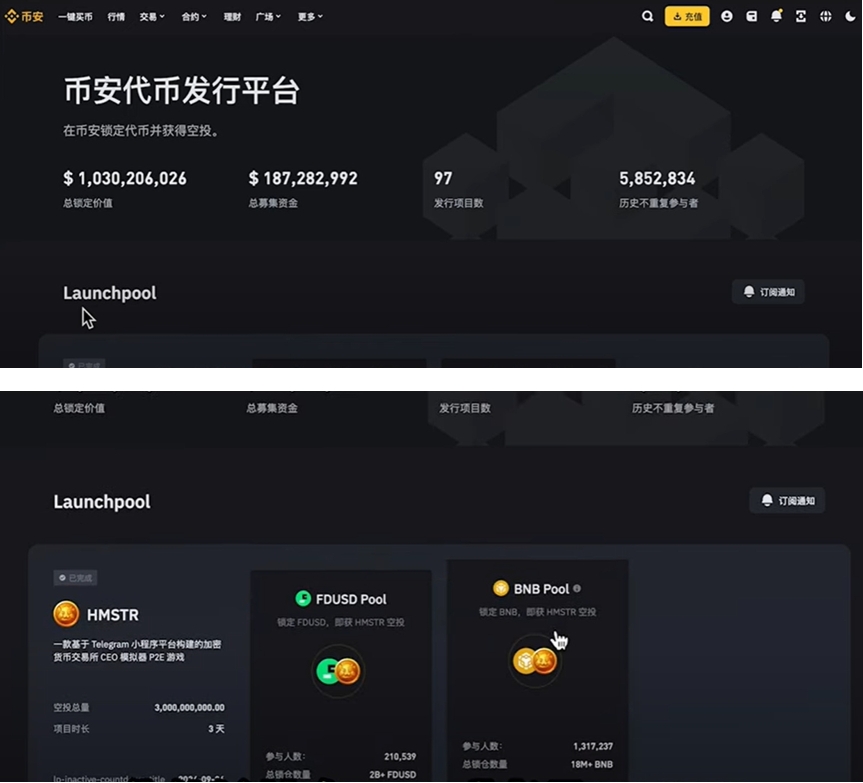Viewport: 863px width, 783px height.
Task: Open 一键买币 menu item
Action: (x=75, y=17)
